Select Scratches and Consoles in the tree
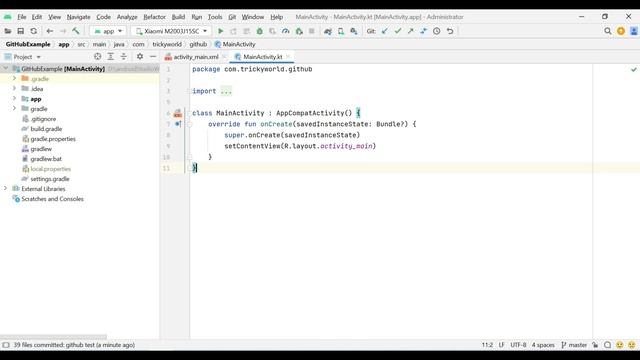Image resolution: width=640 pixels, height=360 pixels. point(52,199)
